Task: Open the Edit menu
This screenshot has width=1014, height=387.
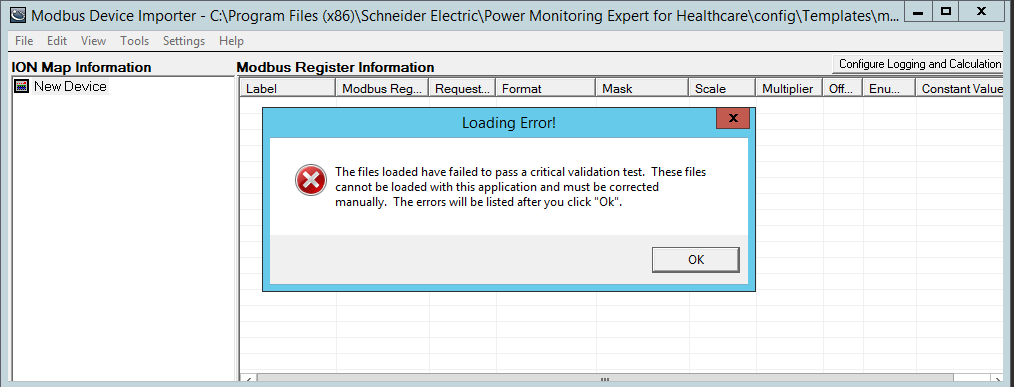Action: click(x=57, y=41)
